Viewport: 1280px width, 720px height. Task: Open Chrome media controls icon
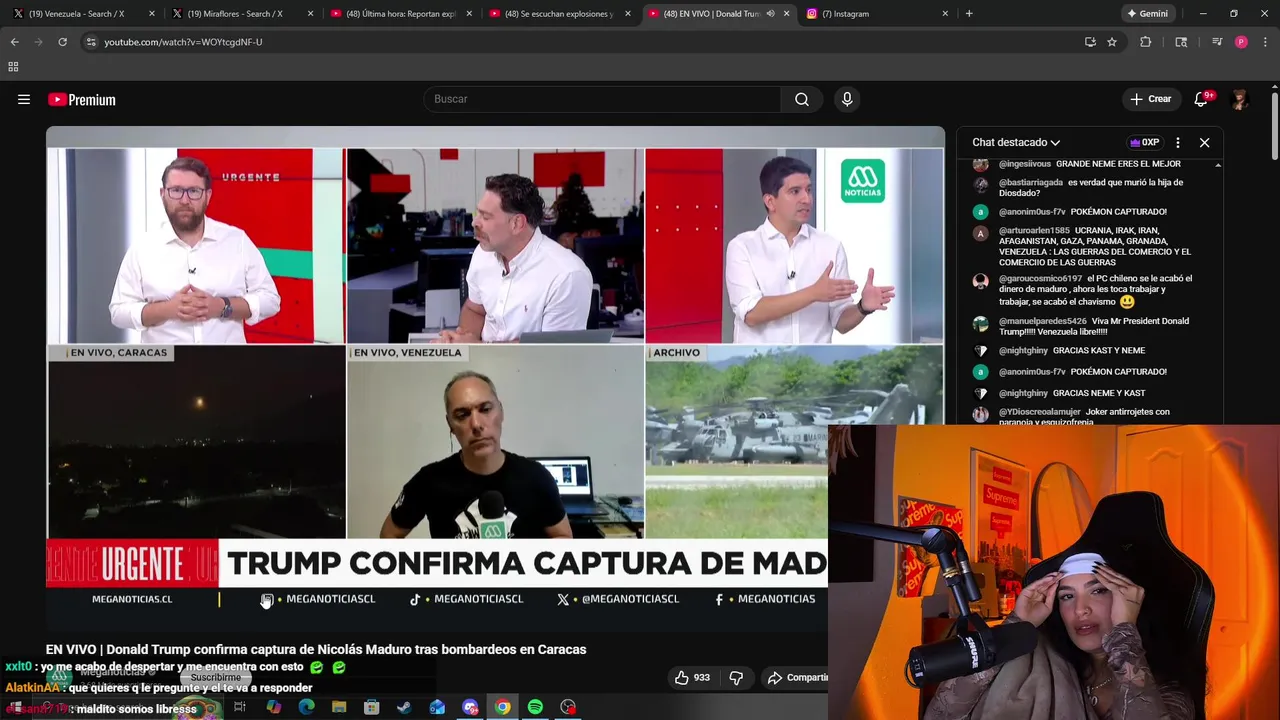pos(1217,42)
